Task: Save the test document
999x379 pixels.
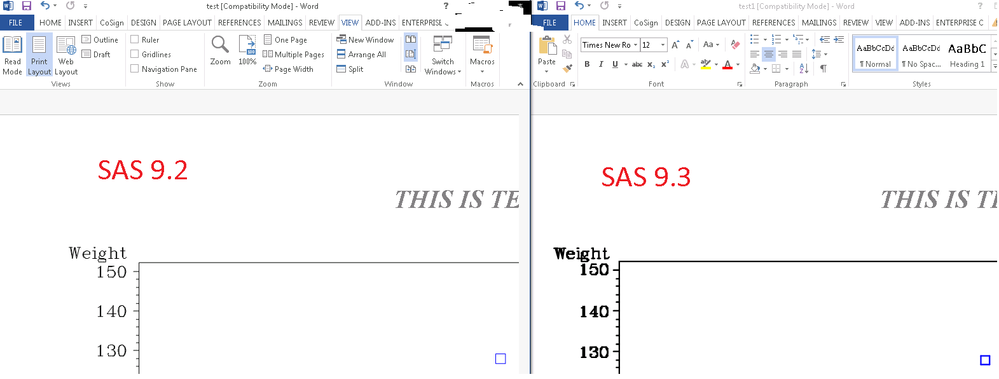Action: tap(26, 6)
